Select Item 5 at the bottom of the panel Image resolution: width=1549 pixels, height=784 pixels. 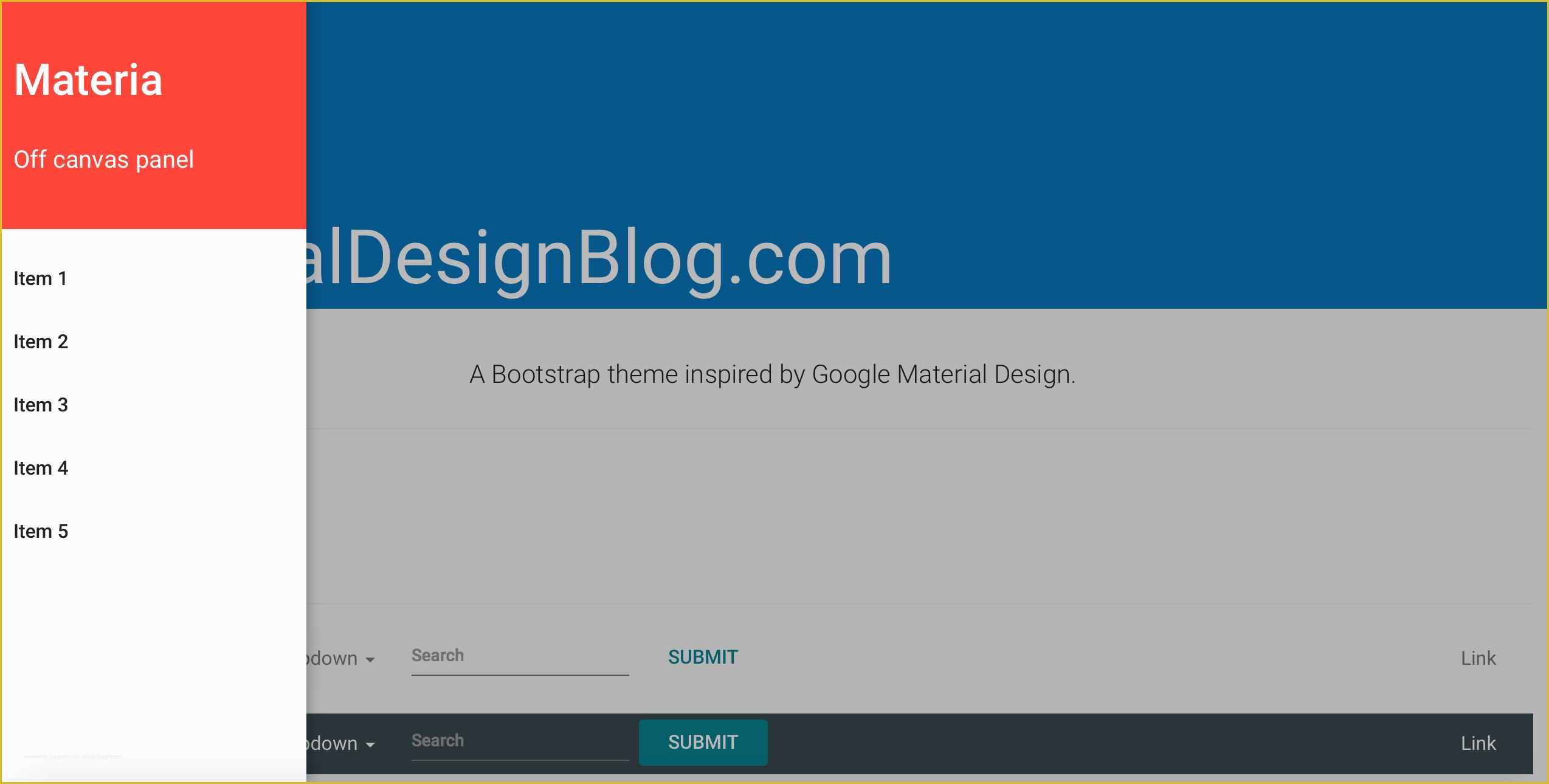click(x=40, y=531)
